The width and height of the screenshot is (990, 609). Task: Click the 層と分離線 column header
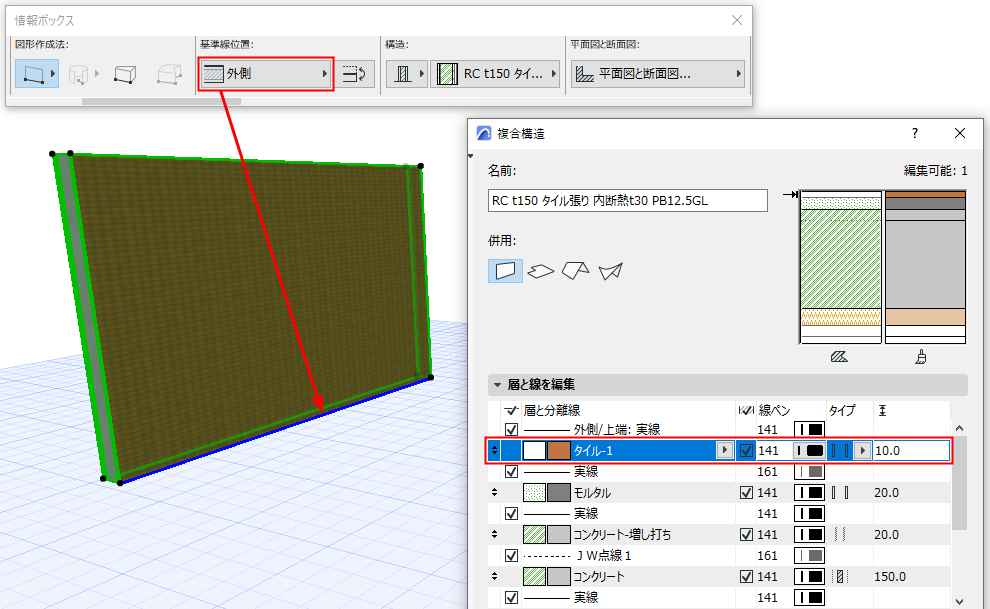552,411
